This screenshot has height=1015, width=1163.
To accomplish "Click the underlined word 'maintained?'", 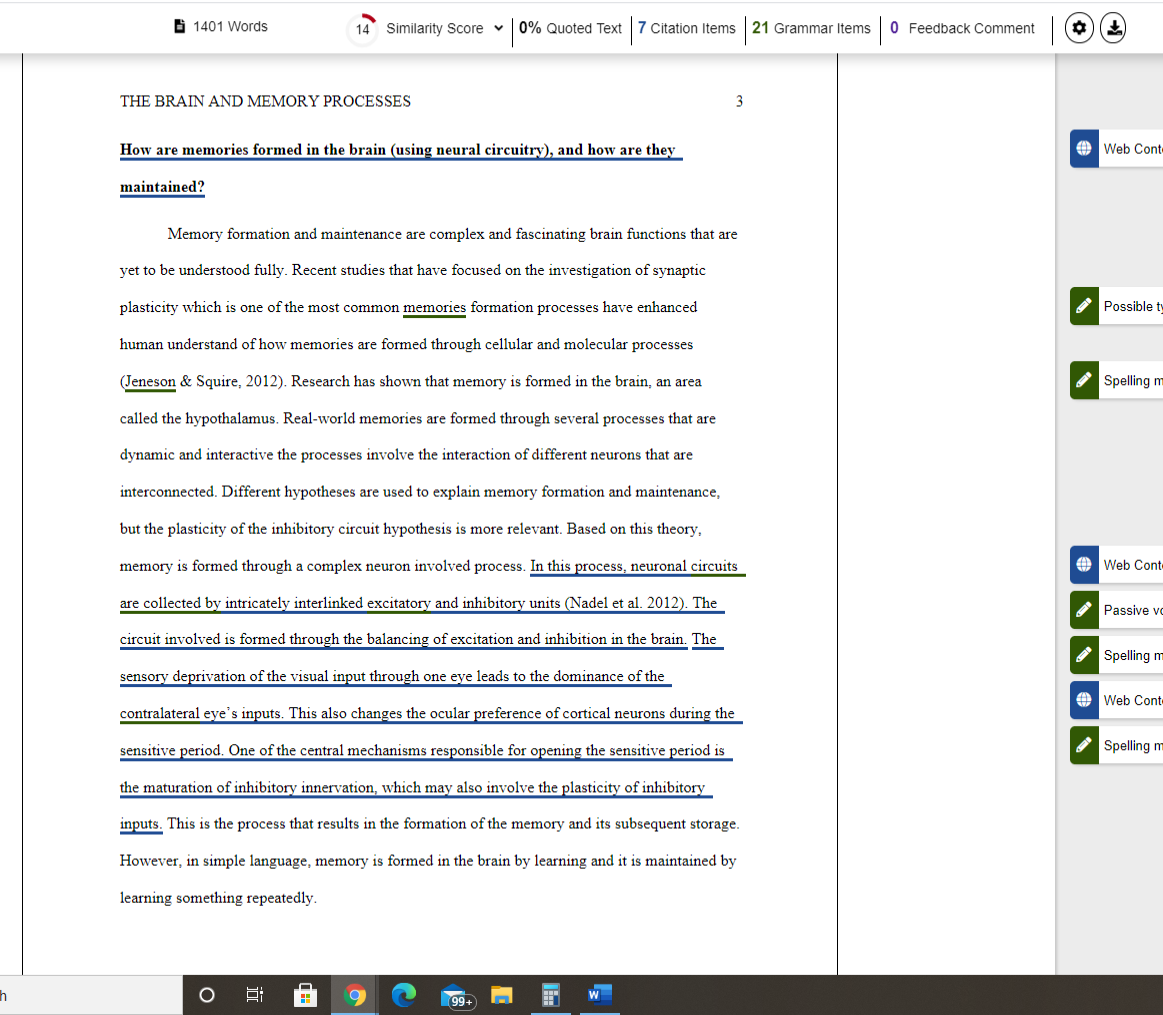I will [162, 187].
